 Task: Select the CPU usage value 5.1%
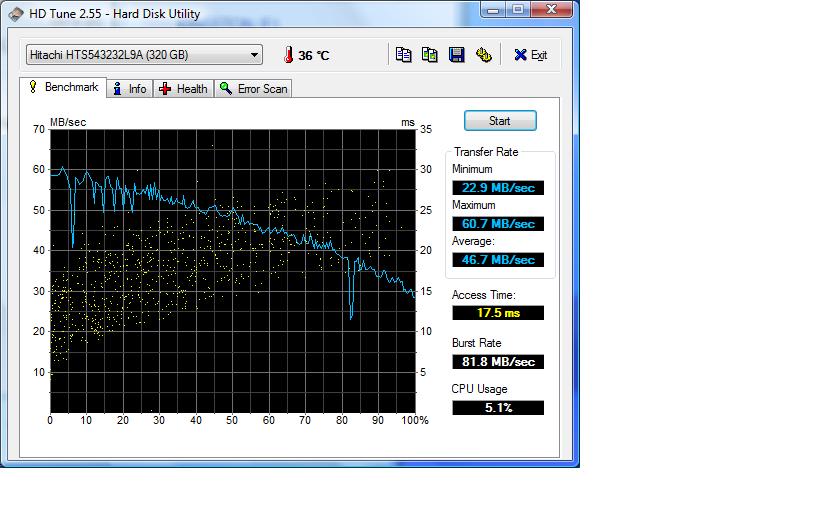click(x=498, y=408)
